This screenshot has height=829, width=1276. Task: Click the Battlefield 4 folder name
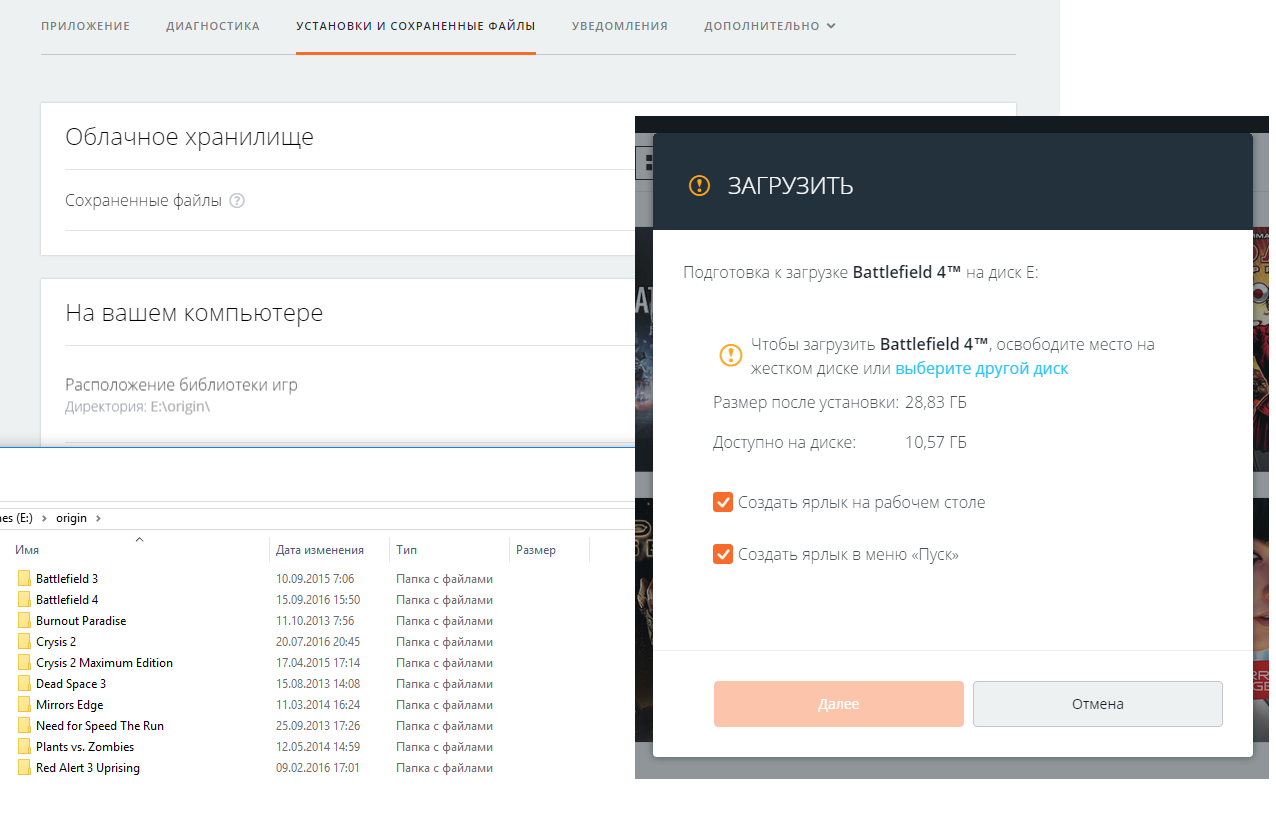point(67,599)
